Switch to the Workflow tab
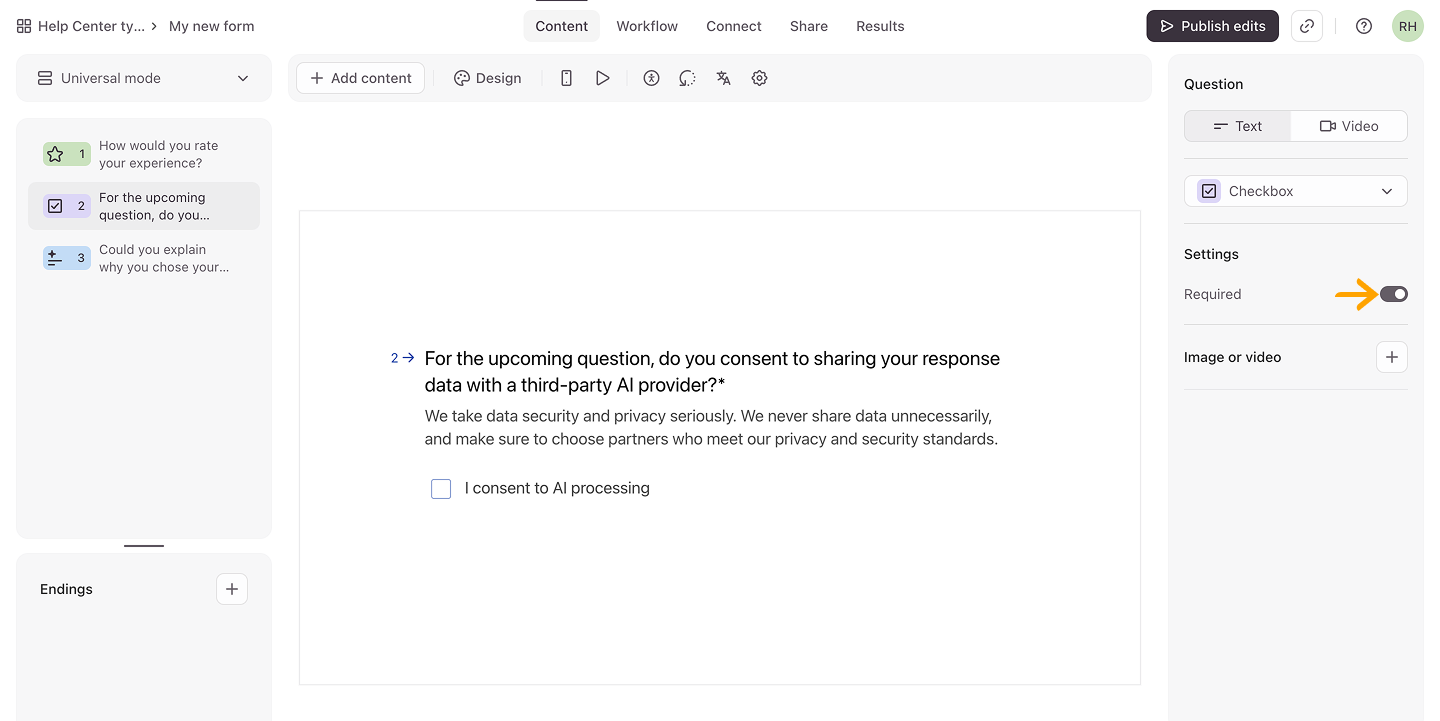Screen dimensions: 1440x721 pyautogui.click(x=647, y=26)
